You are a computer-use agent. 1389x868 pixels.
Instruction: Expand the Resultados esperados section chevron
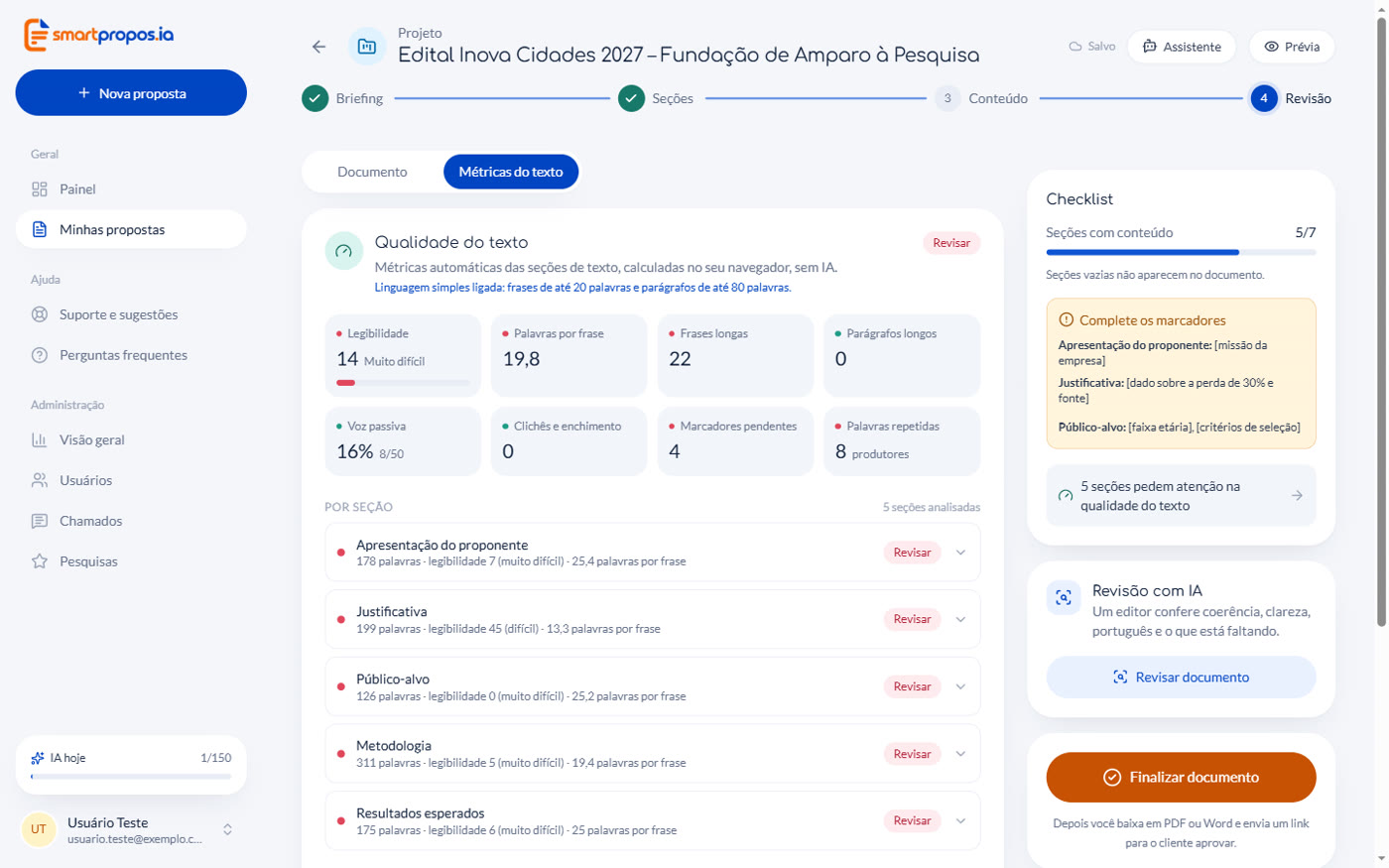(960, 820)
